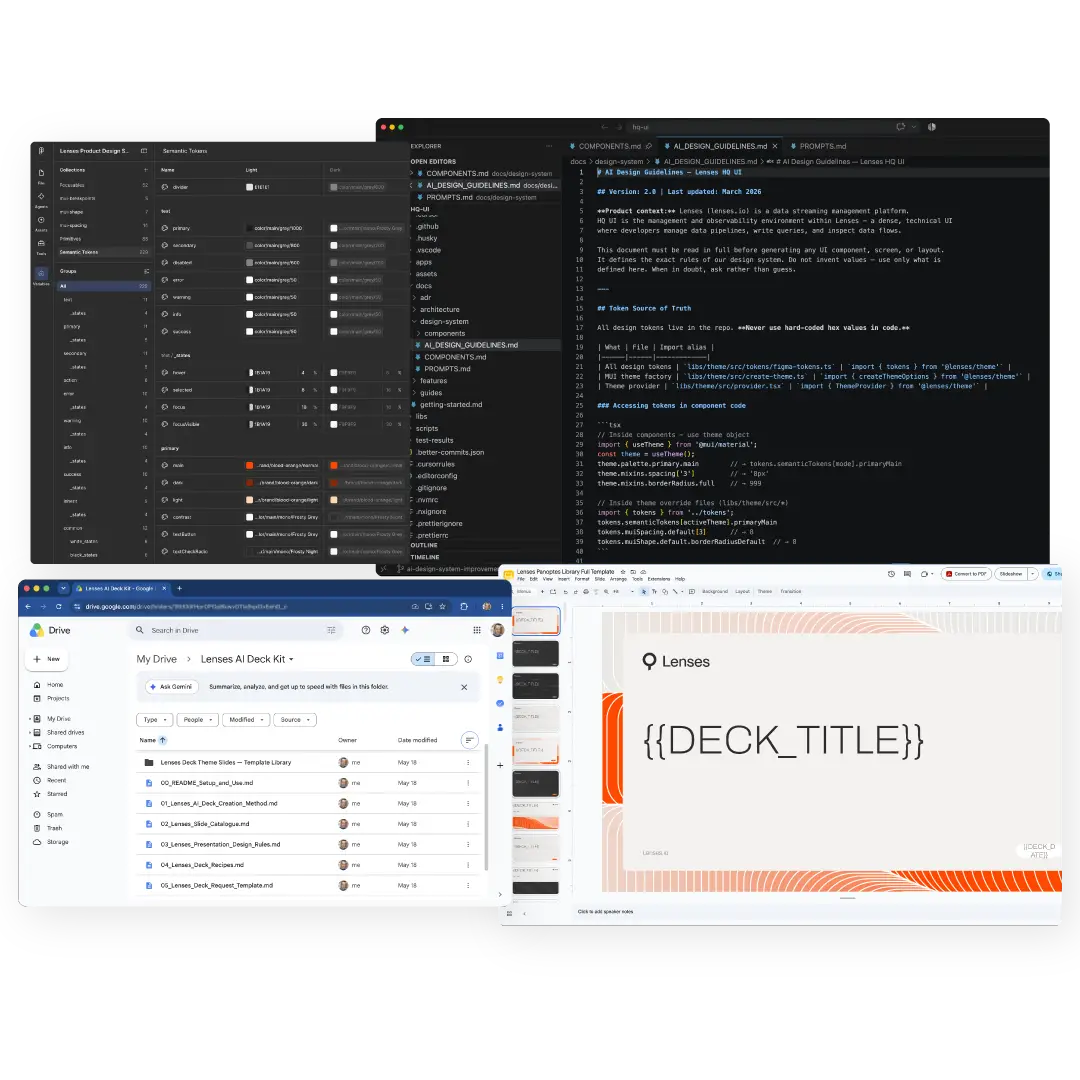
Task: Switch Drive to grid layout view
Action: (446, 659)
